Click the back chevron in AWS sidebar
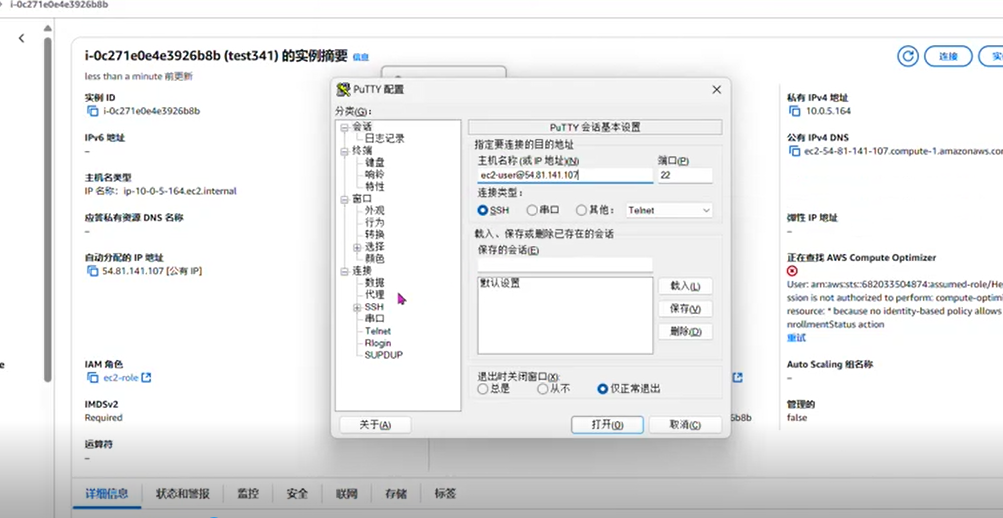 click(21, 38)
